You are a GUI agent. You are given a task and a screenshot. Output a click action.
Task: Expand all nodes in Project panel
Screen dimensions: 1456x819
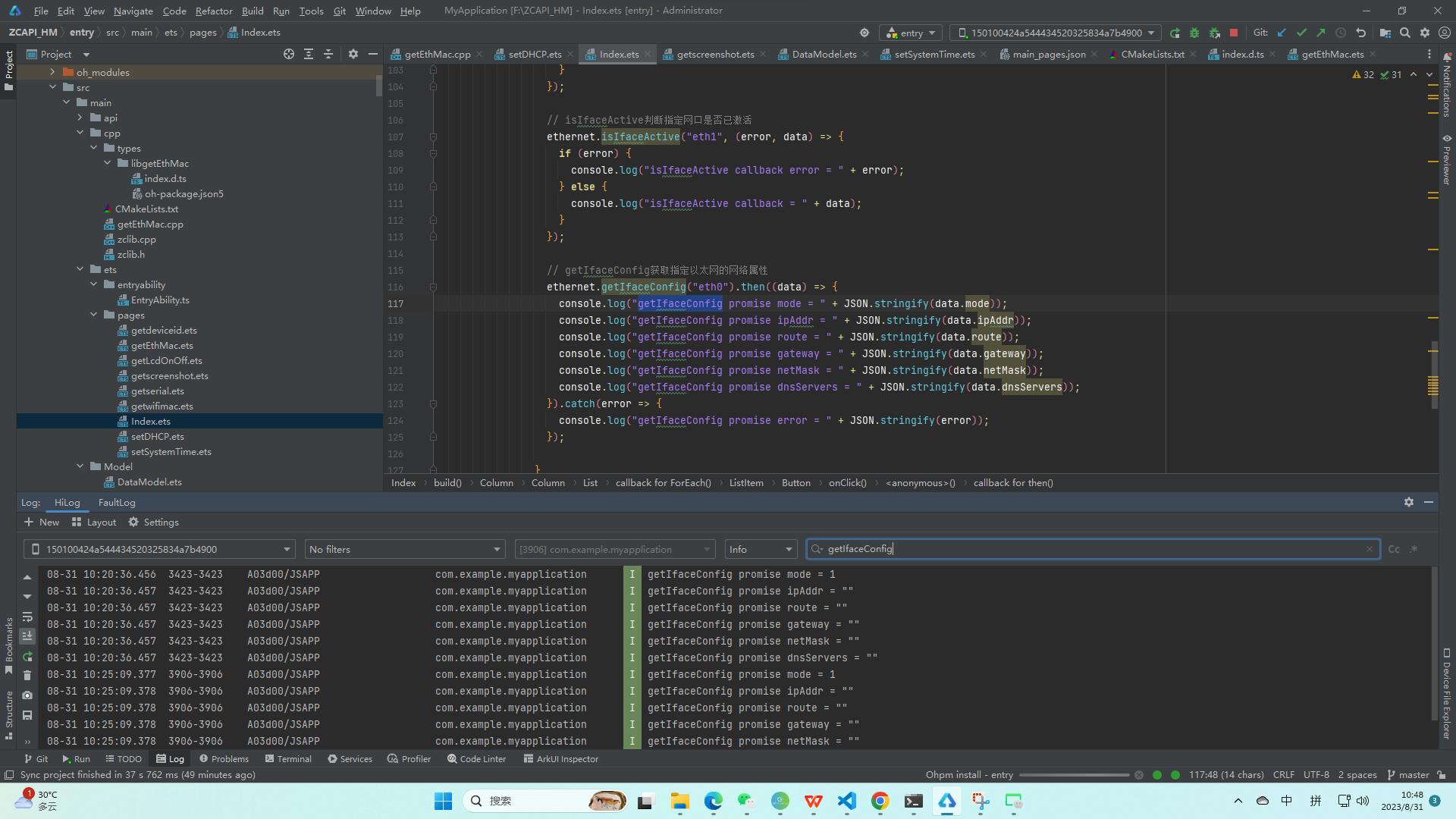point(309,54)
